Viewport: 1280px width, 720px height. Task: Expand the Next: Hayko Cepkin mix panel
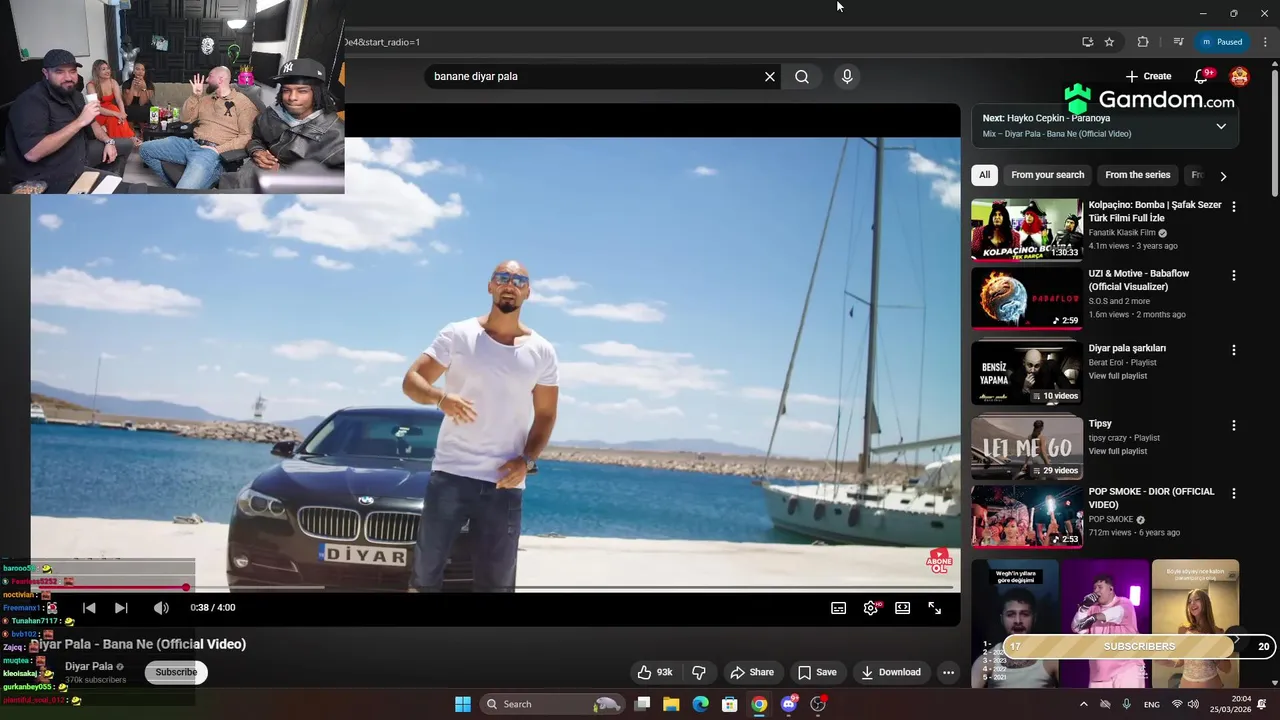click(1221, 126)
